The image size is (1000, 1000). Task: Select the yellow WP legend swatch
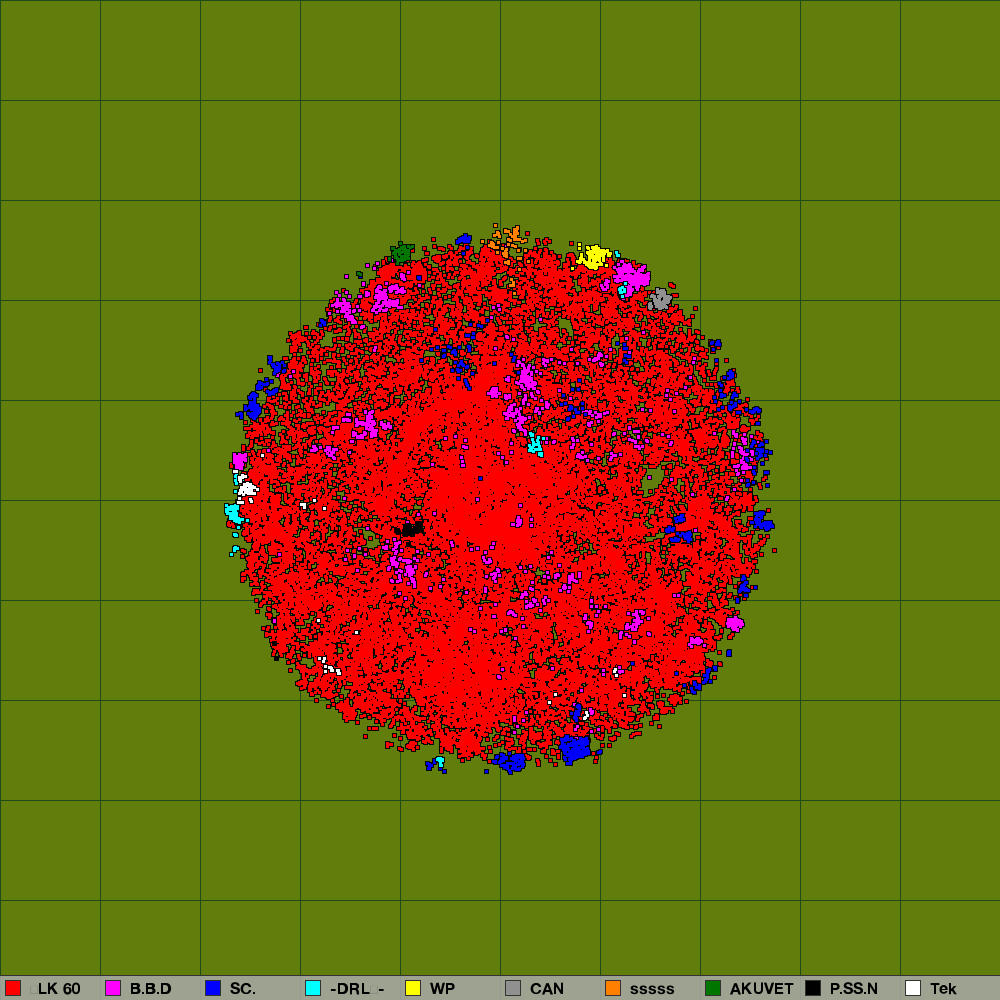click(413, 988)
